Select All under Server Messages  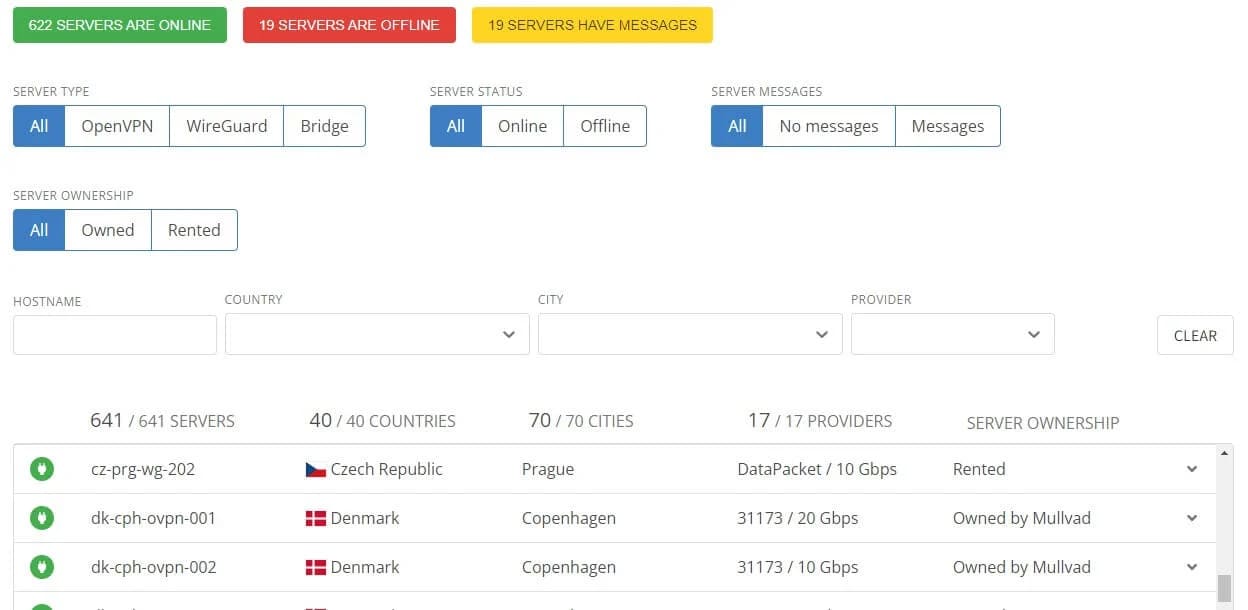click(737, 126)
